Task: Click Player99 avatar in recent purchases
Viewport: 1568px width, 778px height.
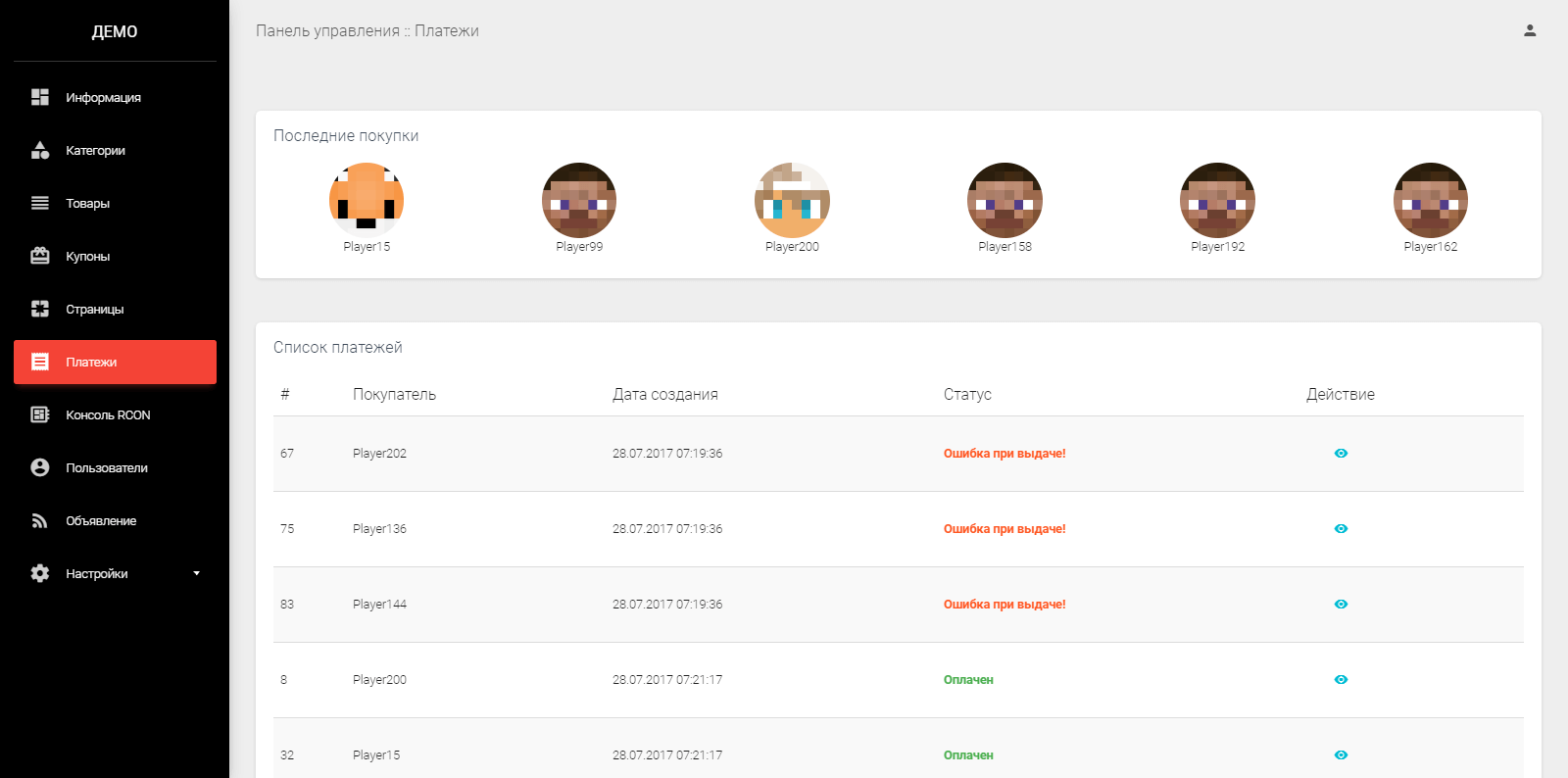Action: pyautogui.click(x=579, y=200)
